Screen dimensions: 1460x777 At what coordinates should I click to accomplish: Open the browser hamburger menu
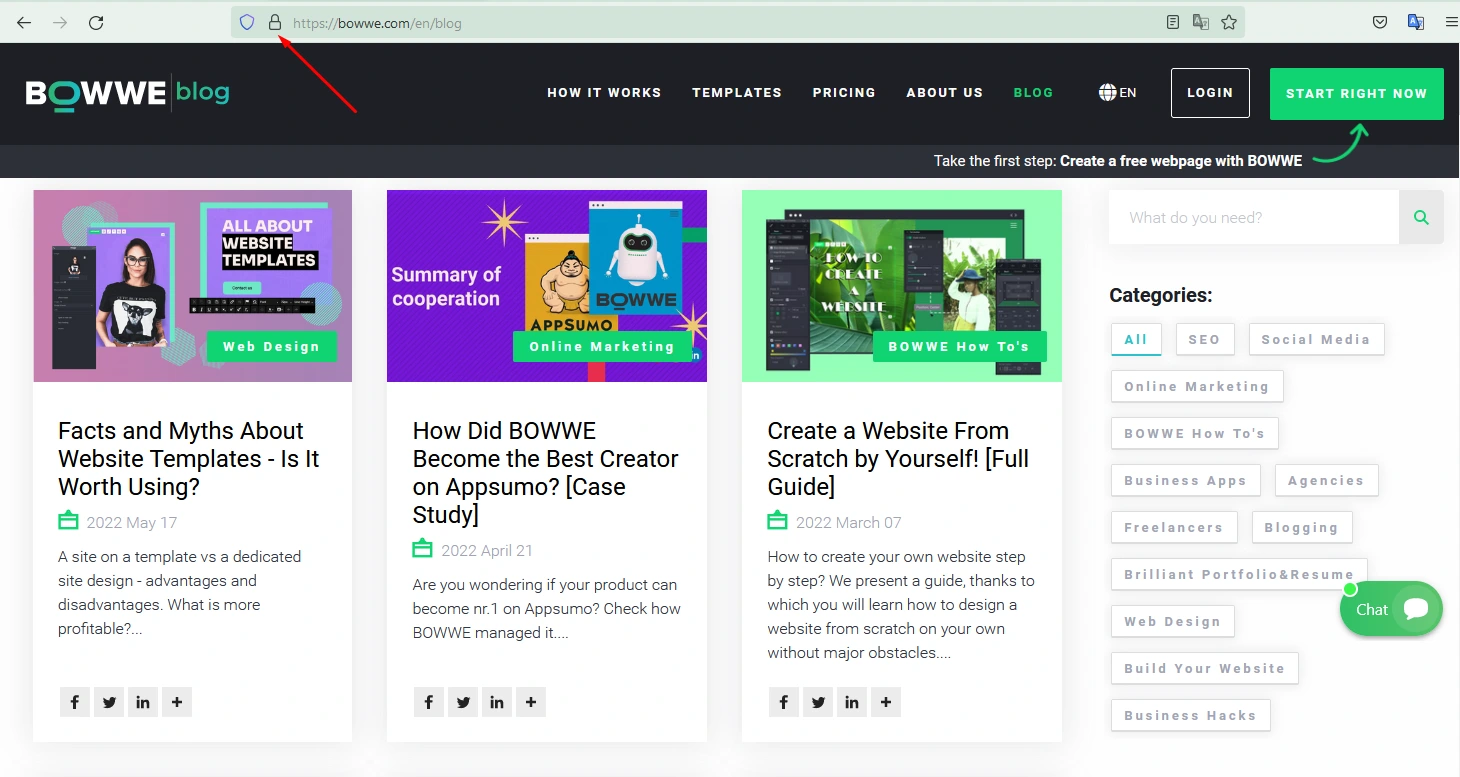1451,22
